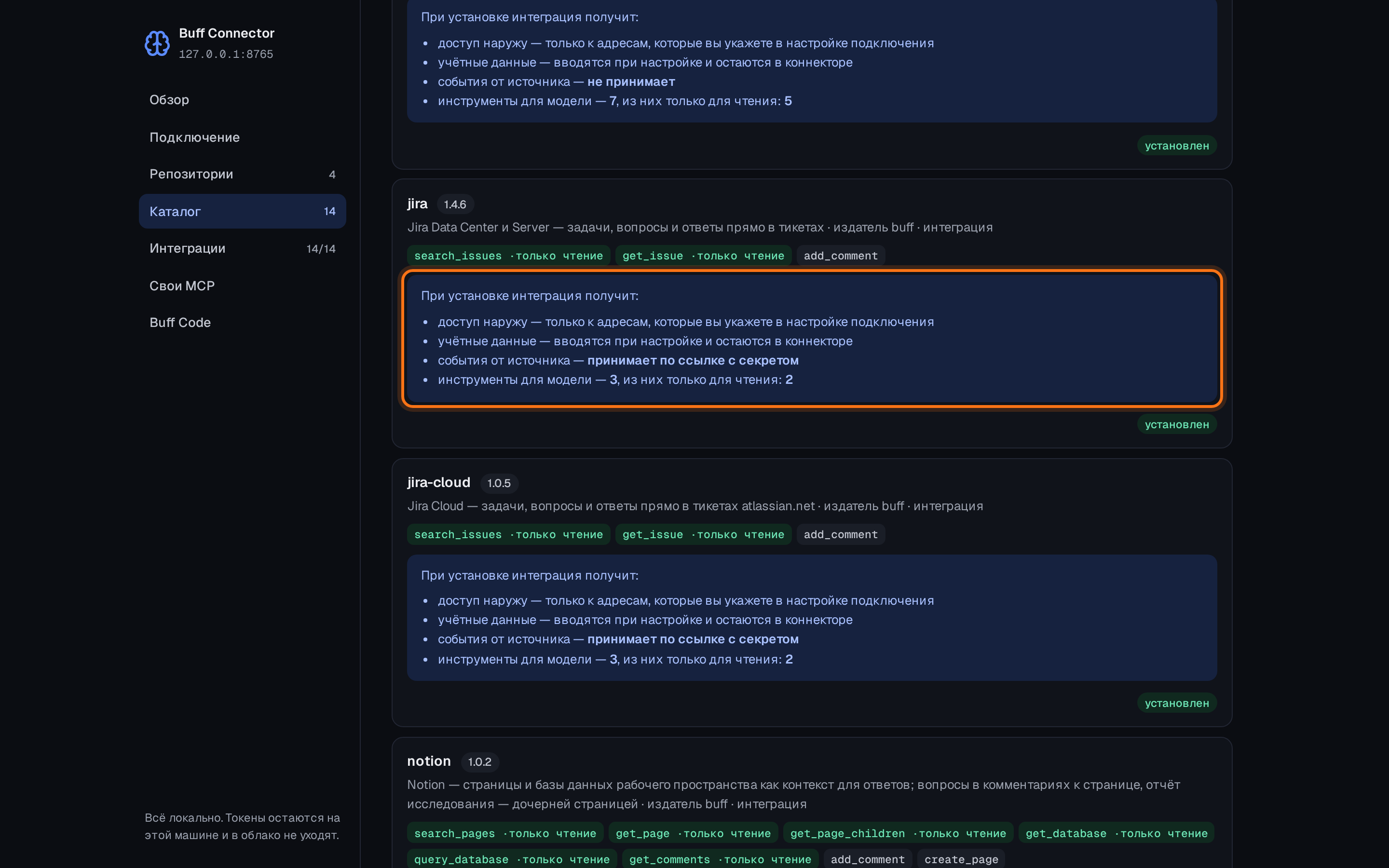Click the jira-cloud integration title
Screen dimensions: 1389x868
click(x=438, y=482)
